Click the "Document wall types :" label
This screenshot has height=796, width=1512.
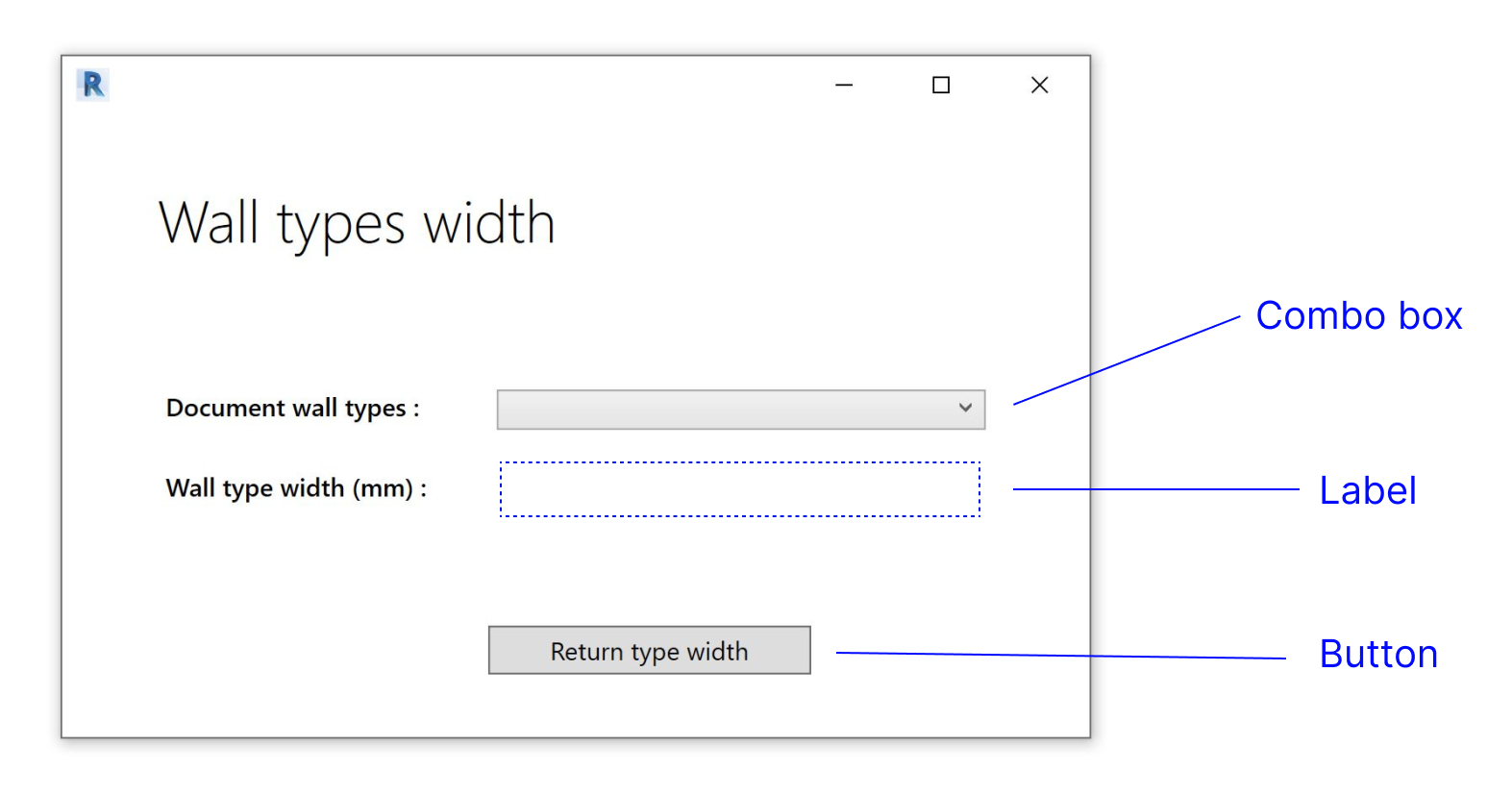click(x=292, y=409)
